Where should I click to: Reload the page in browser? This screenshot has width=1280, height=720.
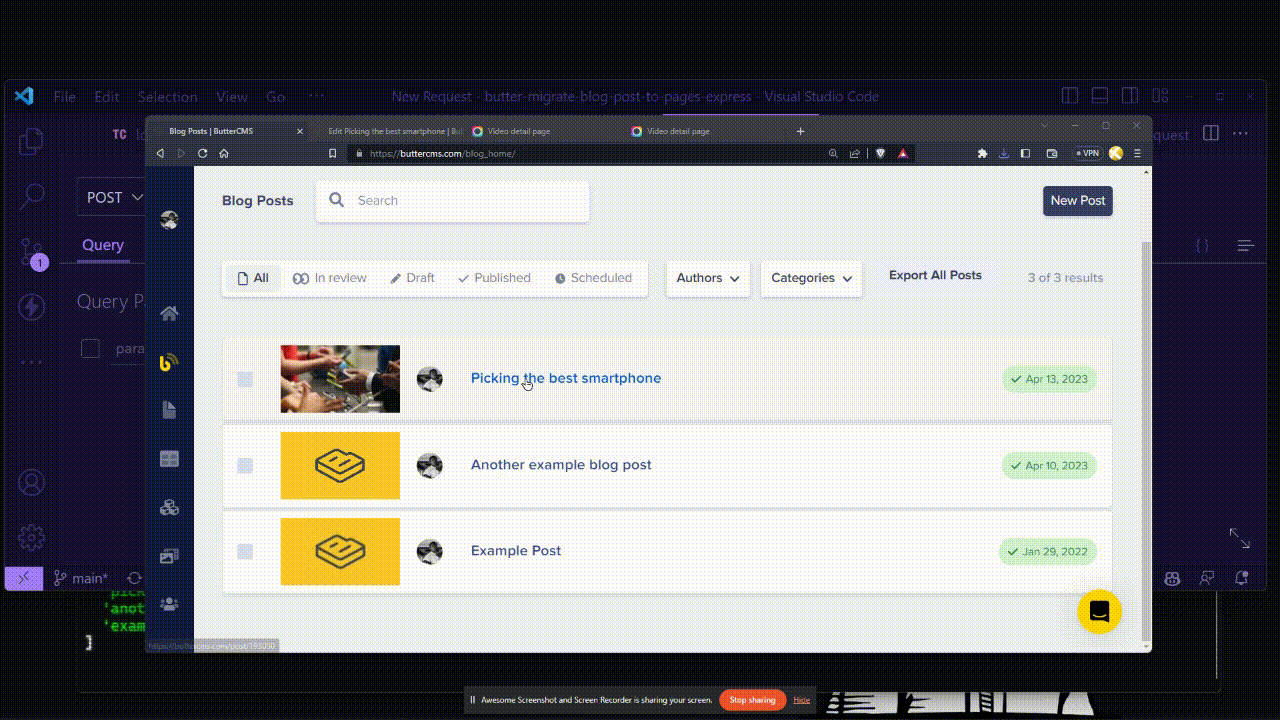(202, 153)
